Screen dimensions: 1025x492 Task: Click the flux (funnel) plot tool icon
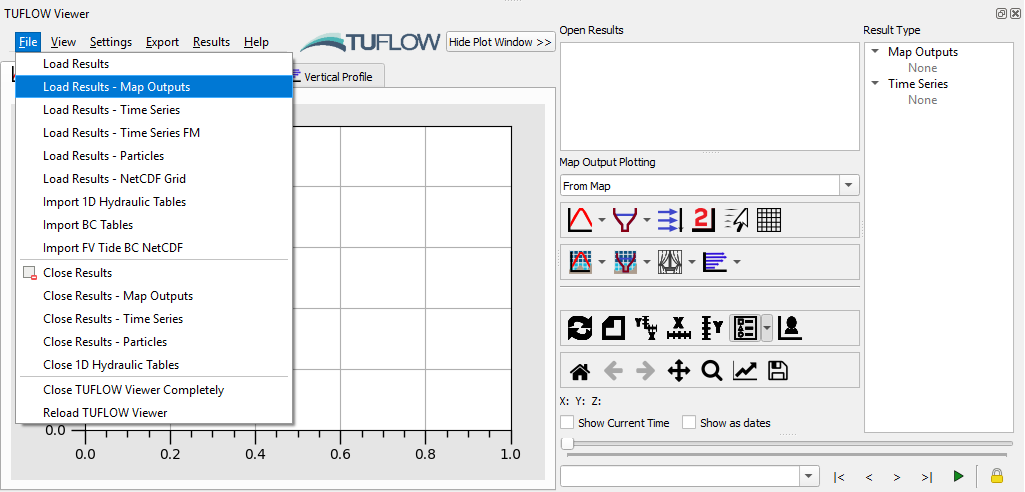click(x=625, y=219)
